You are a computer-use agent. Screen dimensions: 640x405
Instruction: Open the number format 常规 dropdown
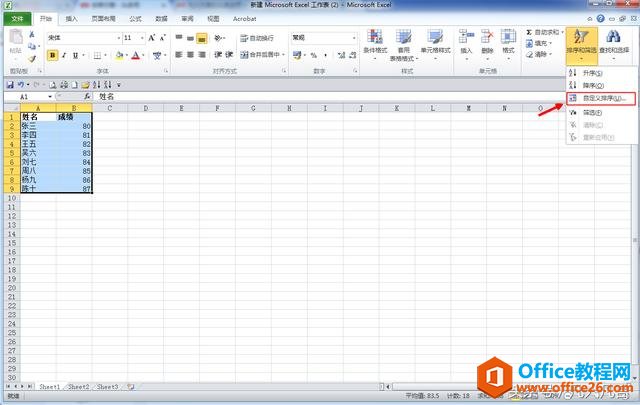coord(354,38)
